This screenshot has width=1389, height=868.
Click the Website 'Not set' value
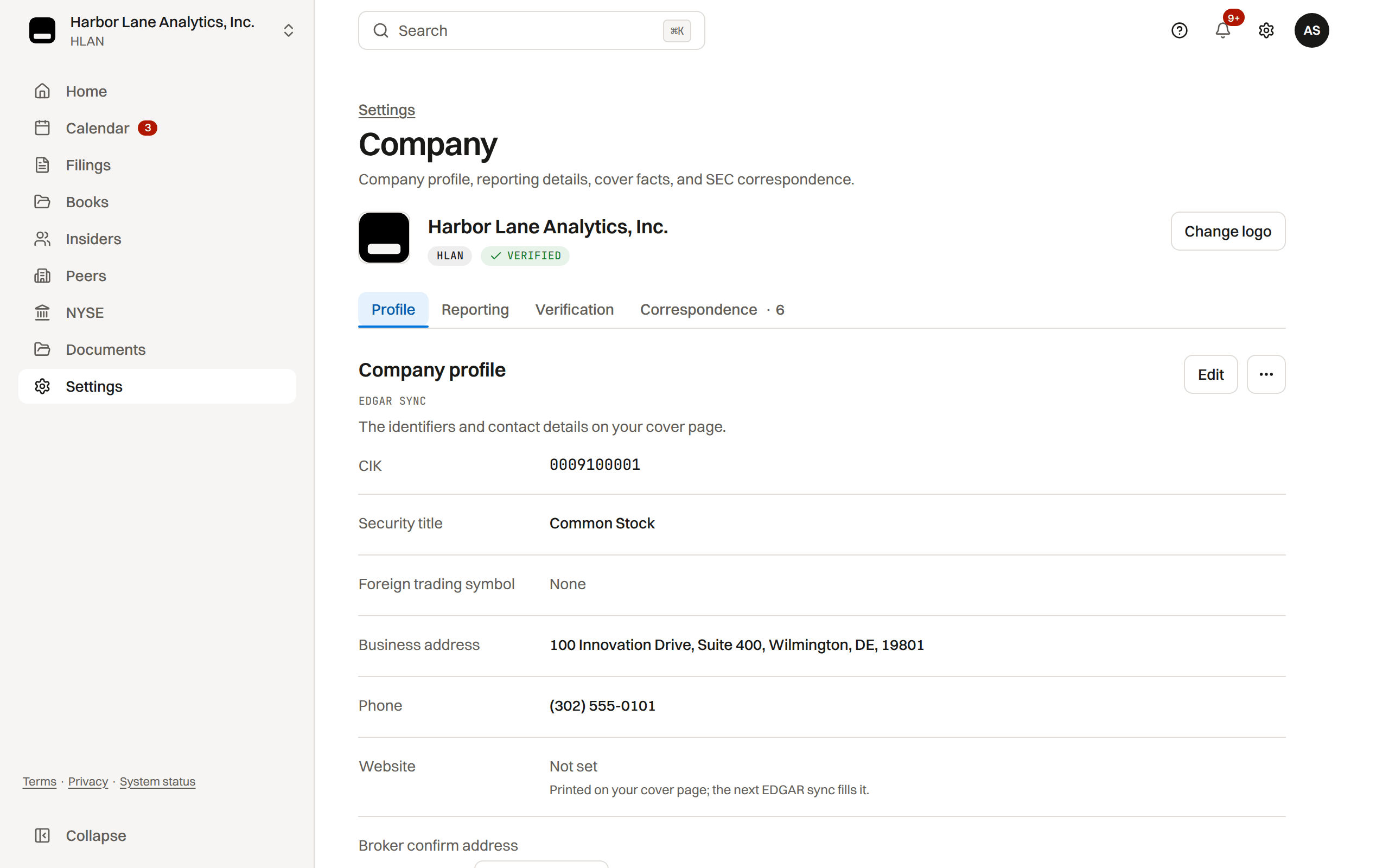pos(573,767)
